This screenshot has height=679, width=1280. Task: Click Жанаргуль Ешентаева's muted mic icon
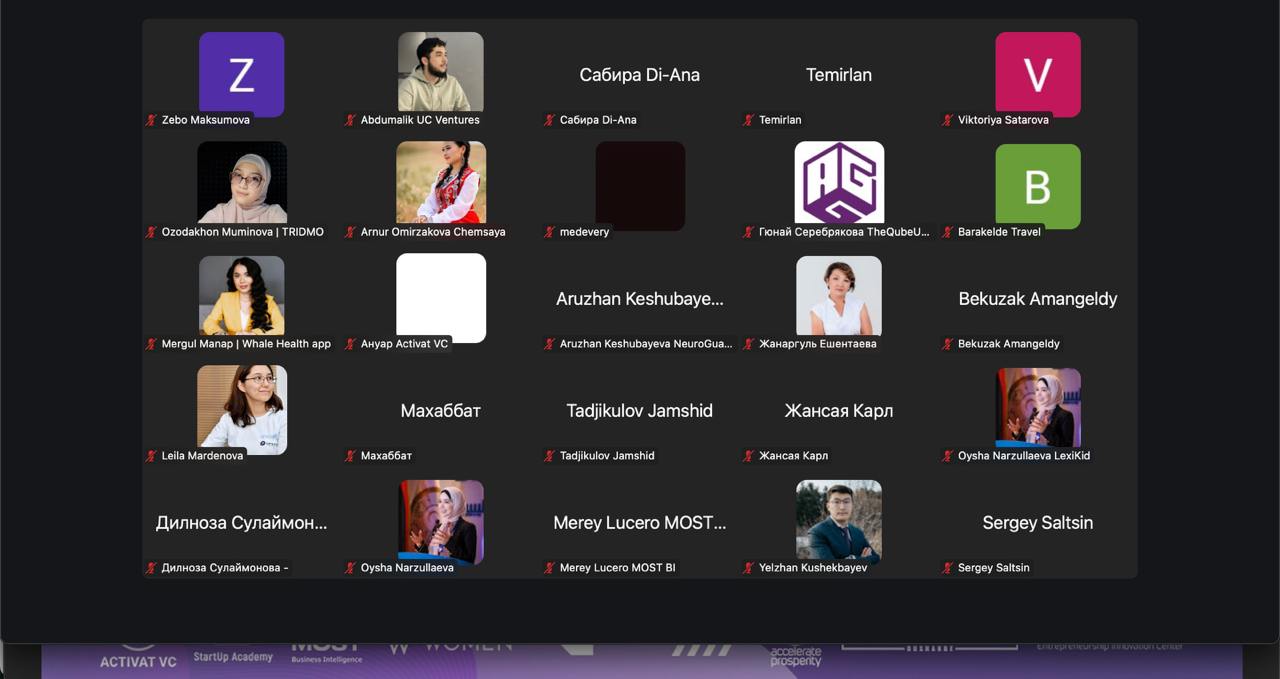[749, 344]
